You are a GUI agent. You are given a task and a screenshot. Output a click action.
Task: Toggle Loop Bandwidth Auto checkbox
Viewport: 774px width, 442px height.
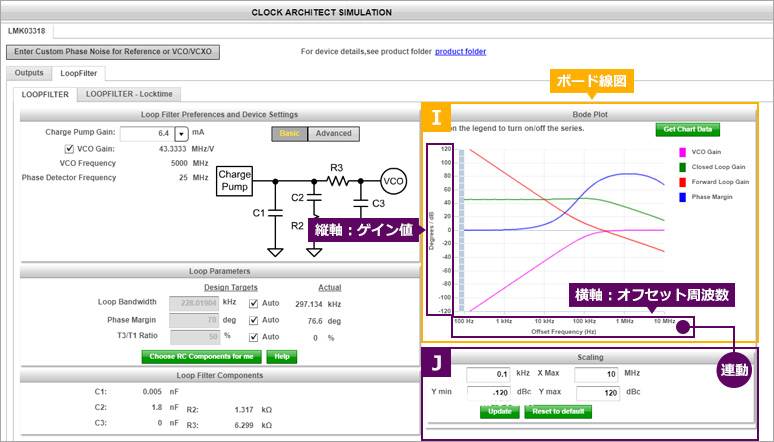(x=254, y=303)
